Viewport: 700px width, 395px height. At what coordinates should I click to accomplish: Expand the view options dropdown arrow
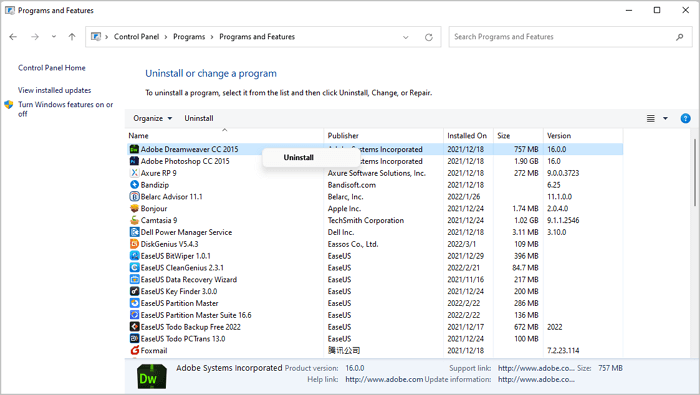tap(665, 118)
